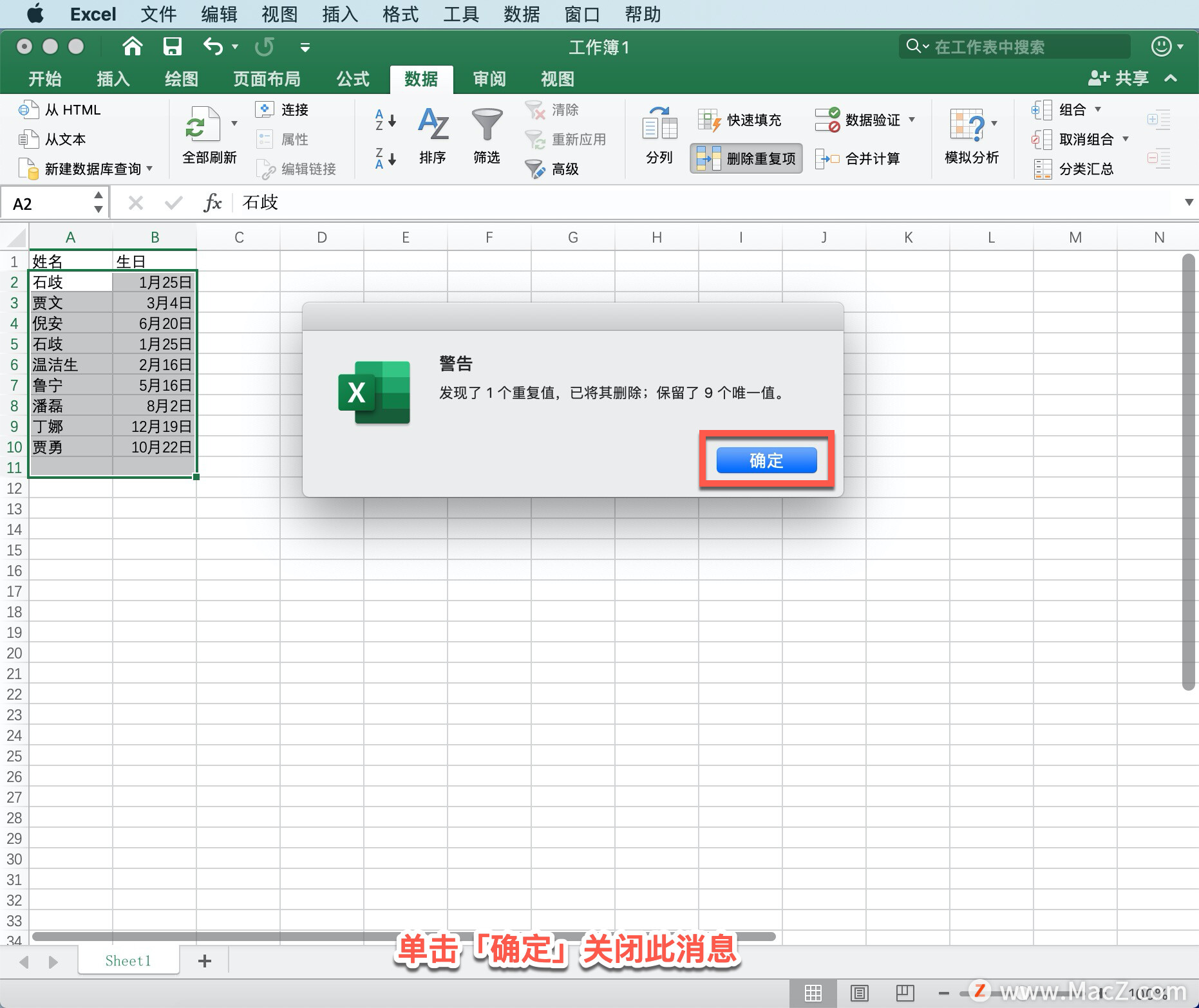The image size is (1199, 1008).
Task: Switch to the 审阅 ribbon tab
Action: [x=489, y=79]
